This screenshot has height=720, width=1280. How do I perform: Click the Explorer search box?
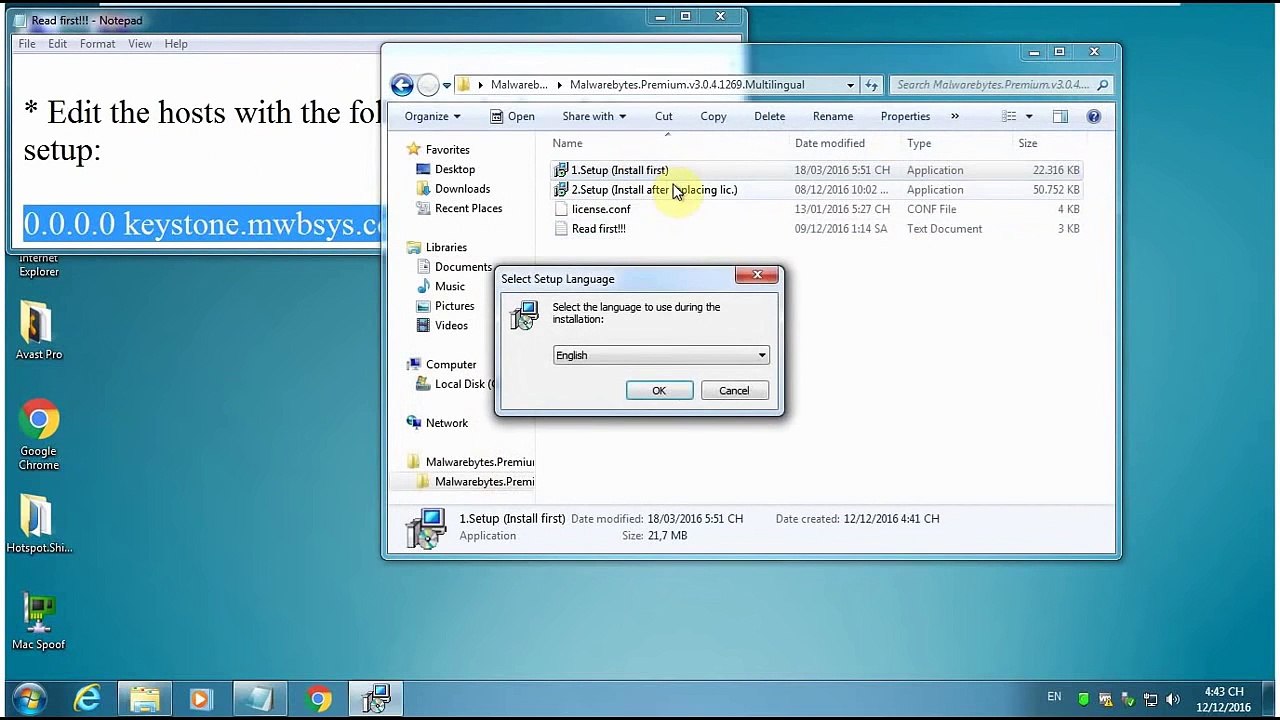(x=1002, y=85)
